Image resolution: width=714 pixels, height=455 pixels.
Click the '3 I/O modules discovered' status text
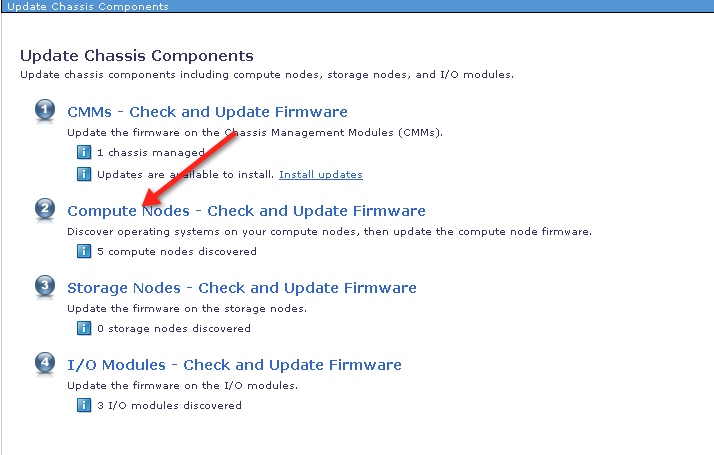(x=169, y=405)
